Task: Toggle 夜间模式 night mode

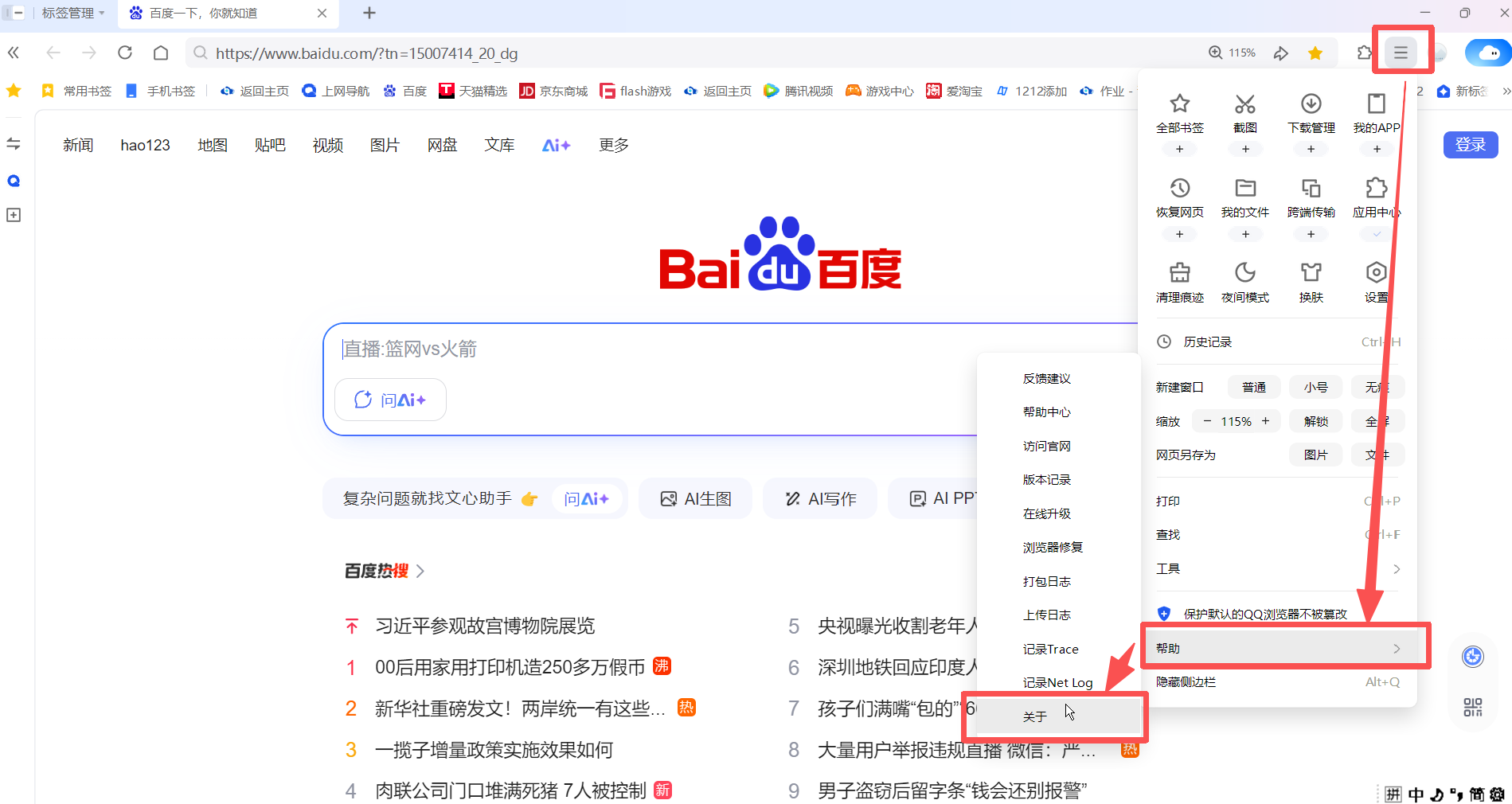Action: (1244, 275)
